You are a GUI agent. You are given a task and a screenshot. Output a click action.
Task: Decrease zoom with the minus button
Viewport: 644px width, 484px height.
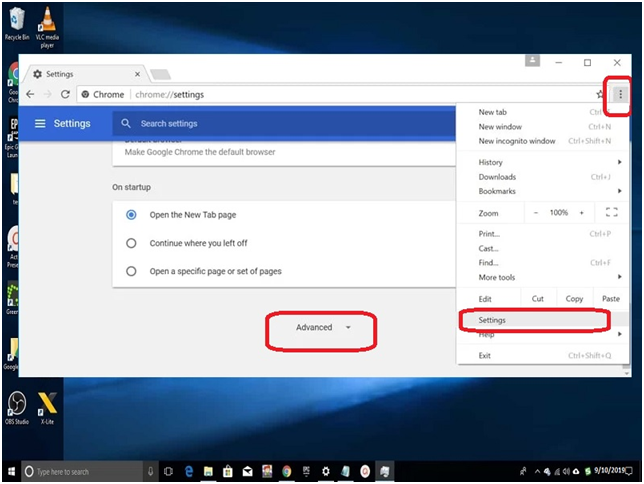[x=536, y=212]
